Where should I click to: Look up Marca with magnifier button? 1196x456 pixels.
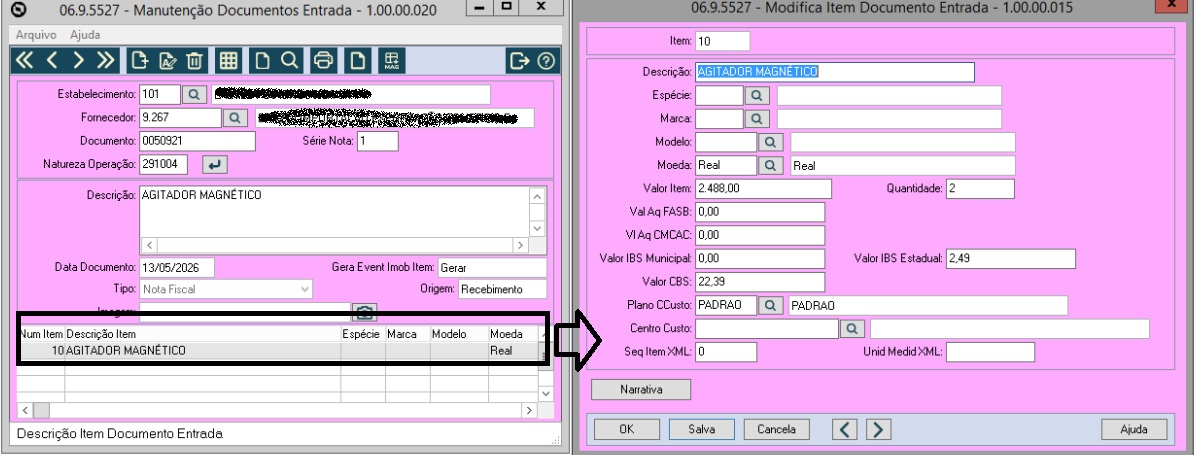click(756, 119)
